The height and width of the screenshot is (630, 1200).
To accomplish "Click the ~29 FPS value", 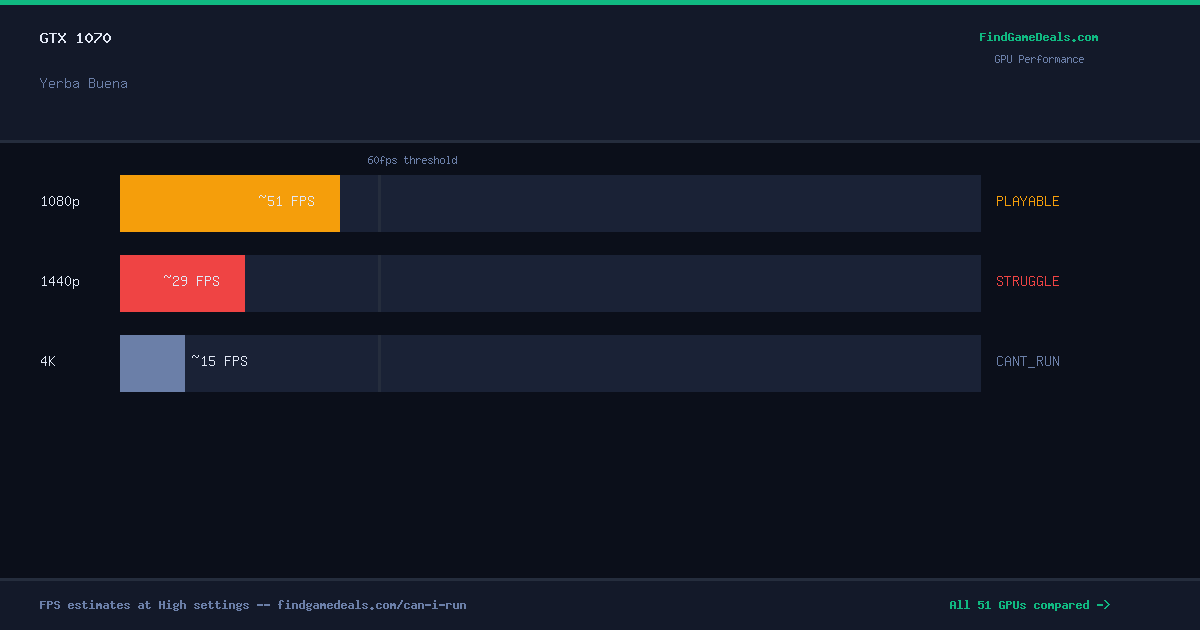I will click(x=192, y=281).
